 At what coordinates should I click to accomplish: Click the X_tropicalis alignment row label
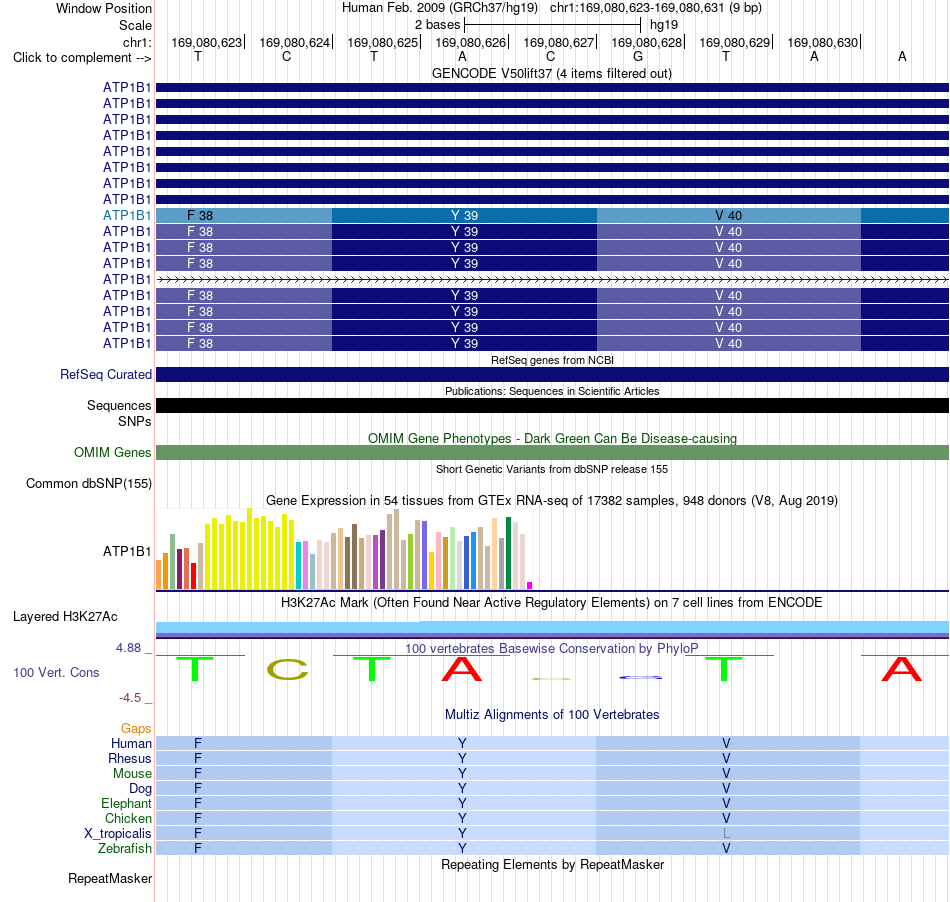click(x=118, y=834)
